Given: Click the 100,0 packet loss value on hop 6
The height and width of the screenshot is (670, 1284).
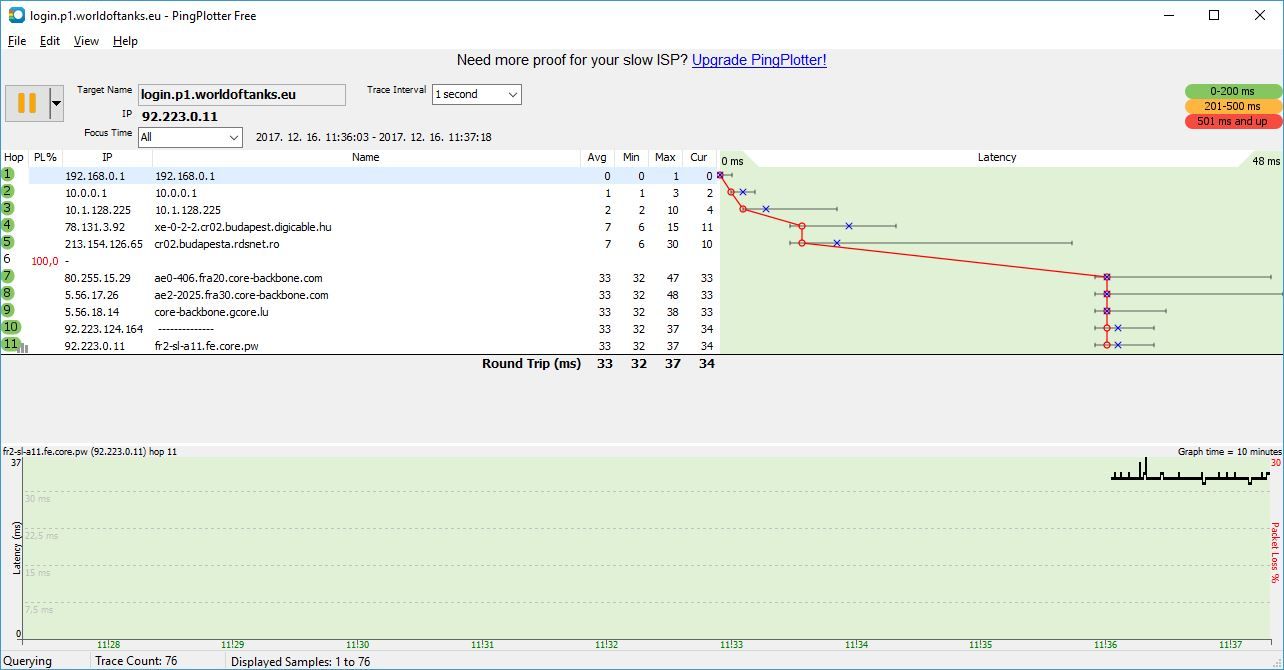Looking at the screenshot, I should [x=45, y=261].
